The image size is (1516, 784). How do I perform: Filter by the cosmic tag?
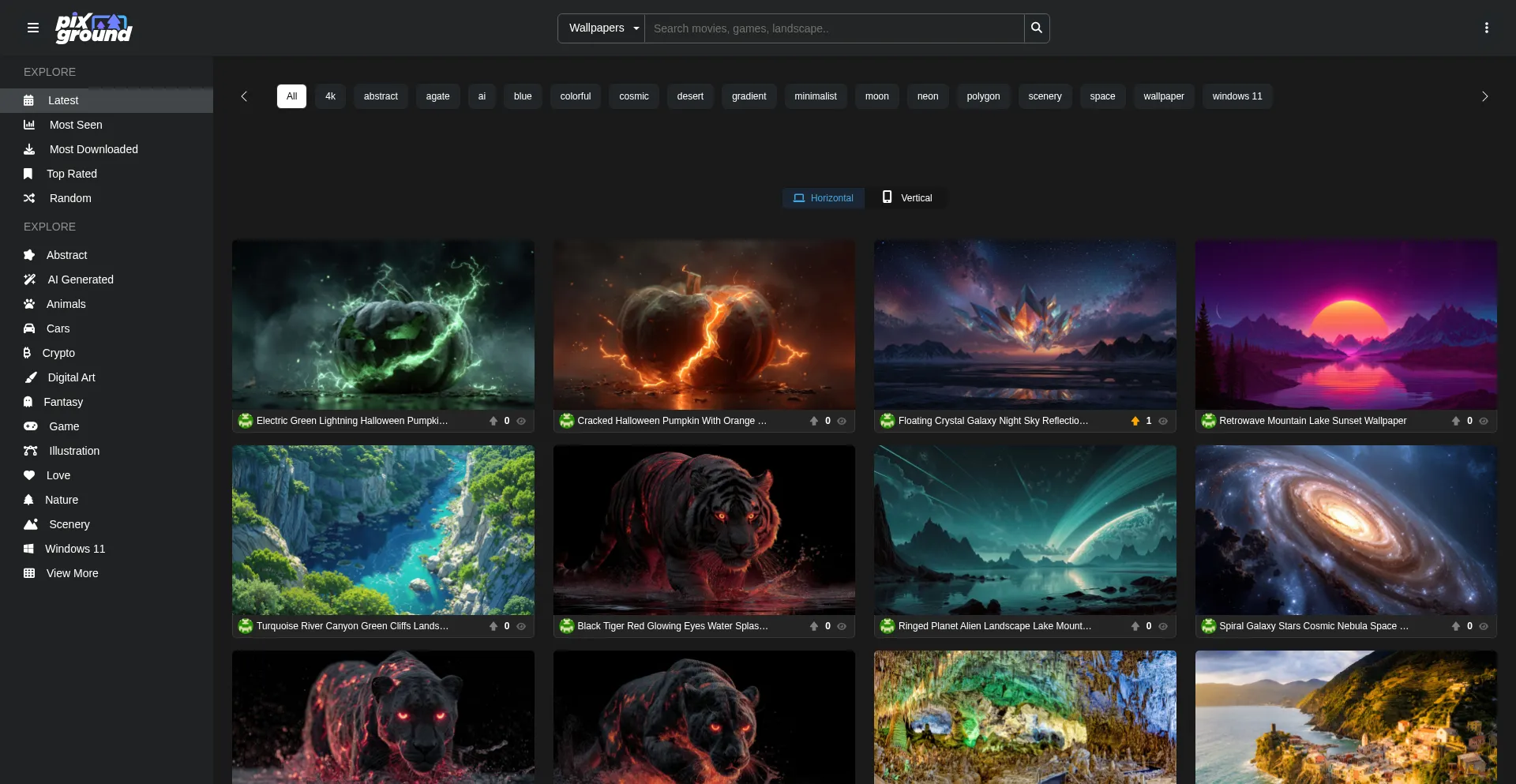633,96
